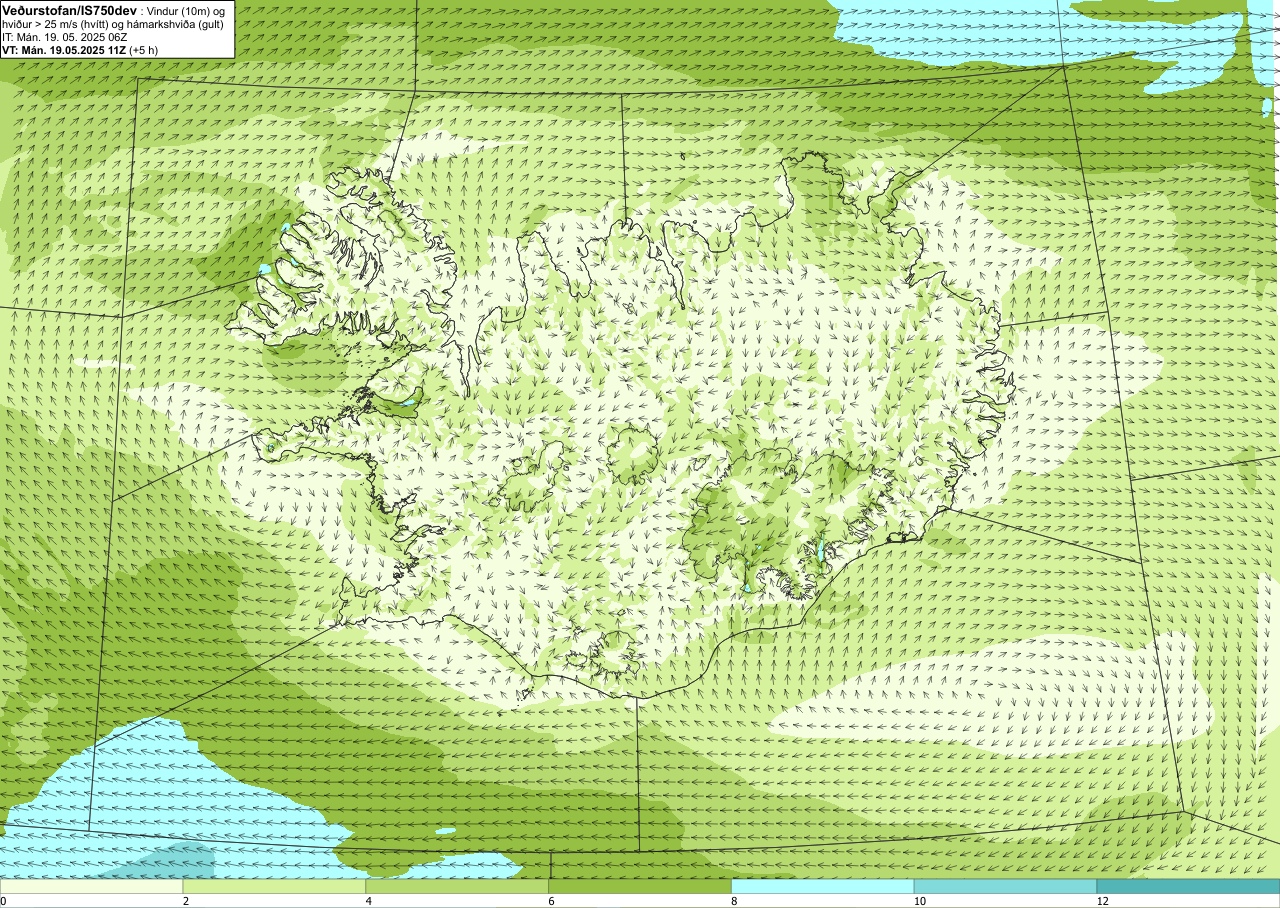Click the light cyan 8–10 m/s legend swatch

(x=823, y=886)
